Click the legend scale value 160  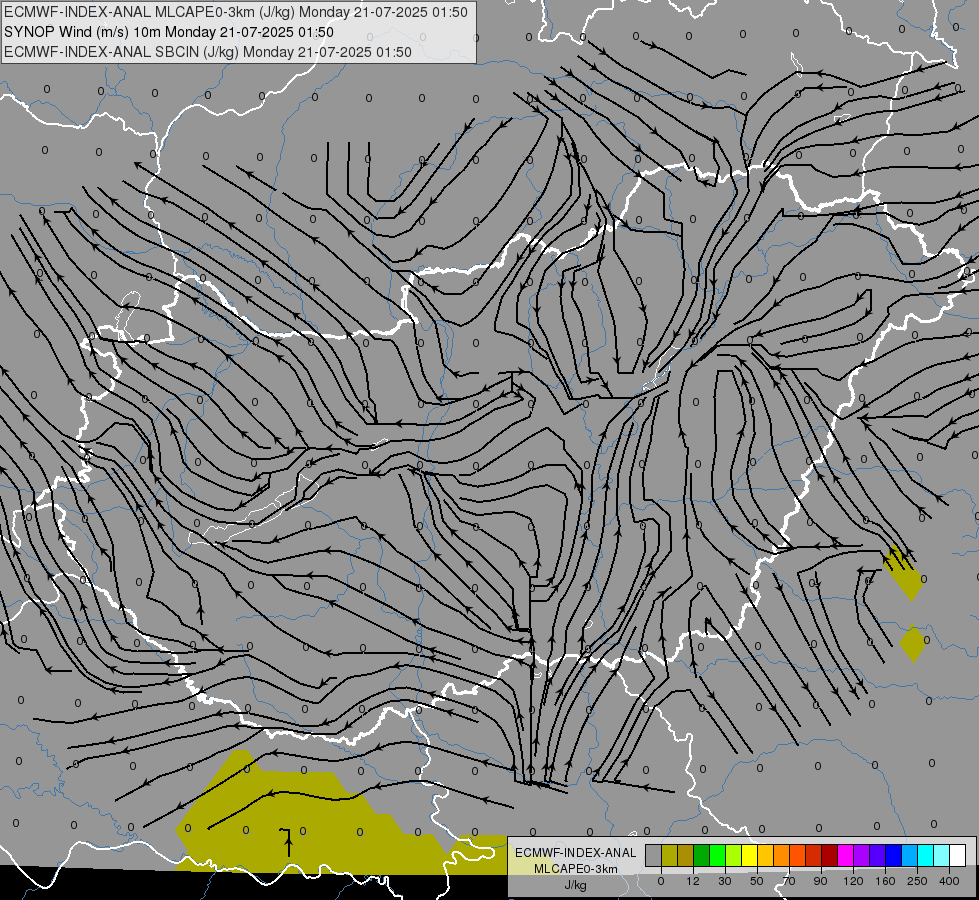[x=885, y=881]
